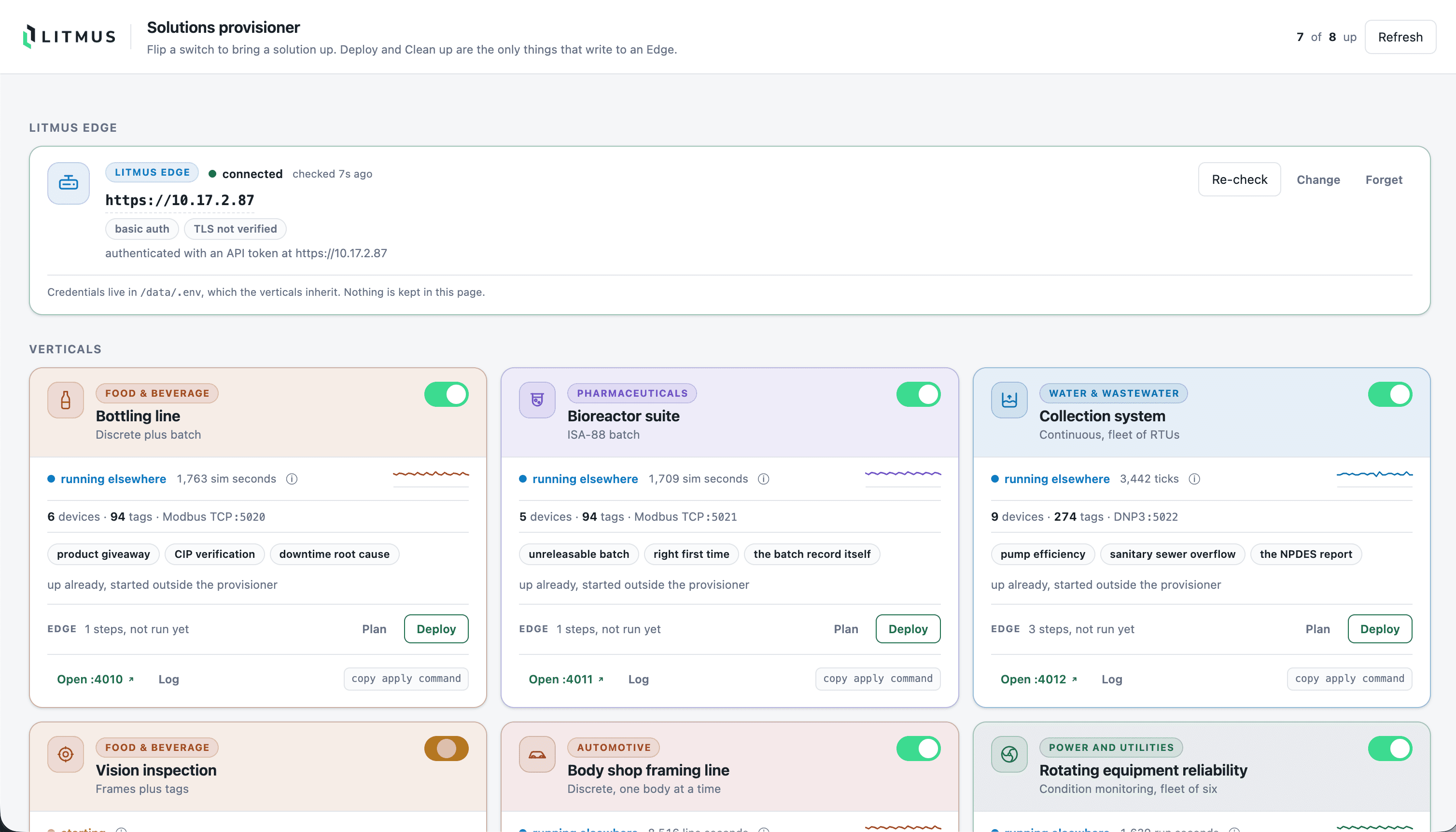Click the Bottling line sparkline chart
This screenshot has height=832, width=1456.
431,478
